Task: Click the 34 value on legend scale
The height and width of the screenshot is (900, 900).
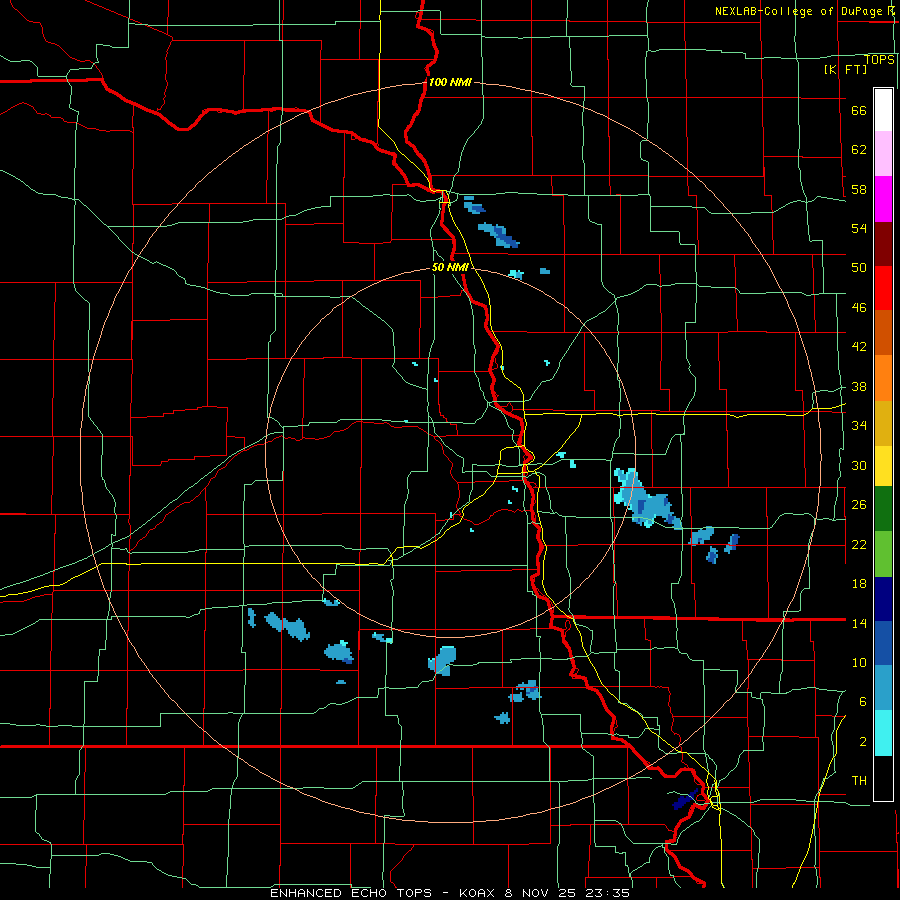Action: [x=859, y=426]
